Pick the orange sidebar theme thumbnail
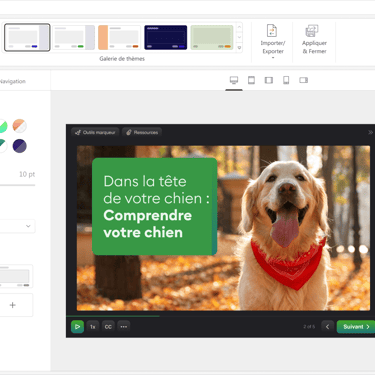375x375 pixels. [x=119, y=37]
